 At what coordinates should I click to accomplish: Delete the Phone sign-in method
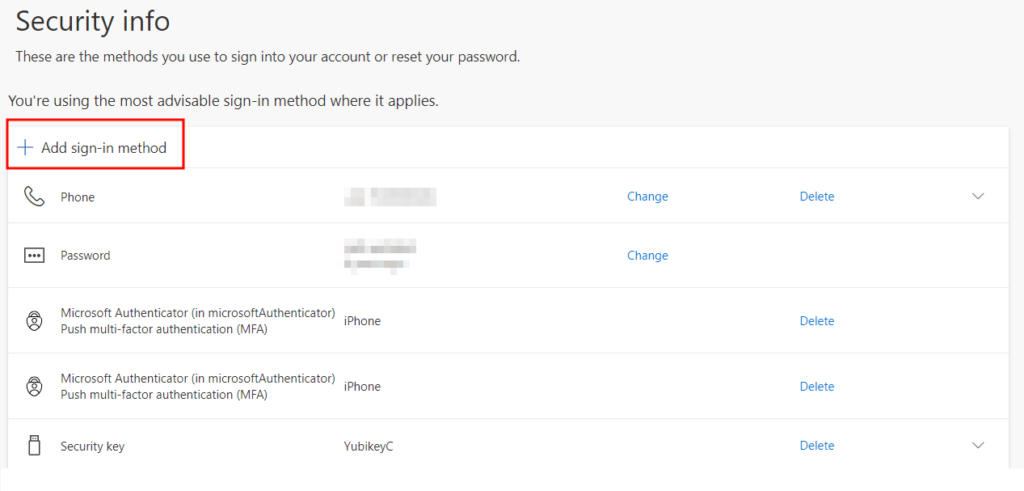pos(816,197)
